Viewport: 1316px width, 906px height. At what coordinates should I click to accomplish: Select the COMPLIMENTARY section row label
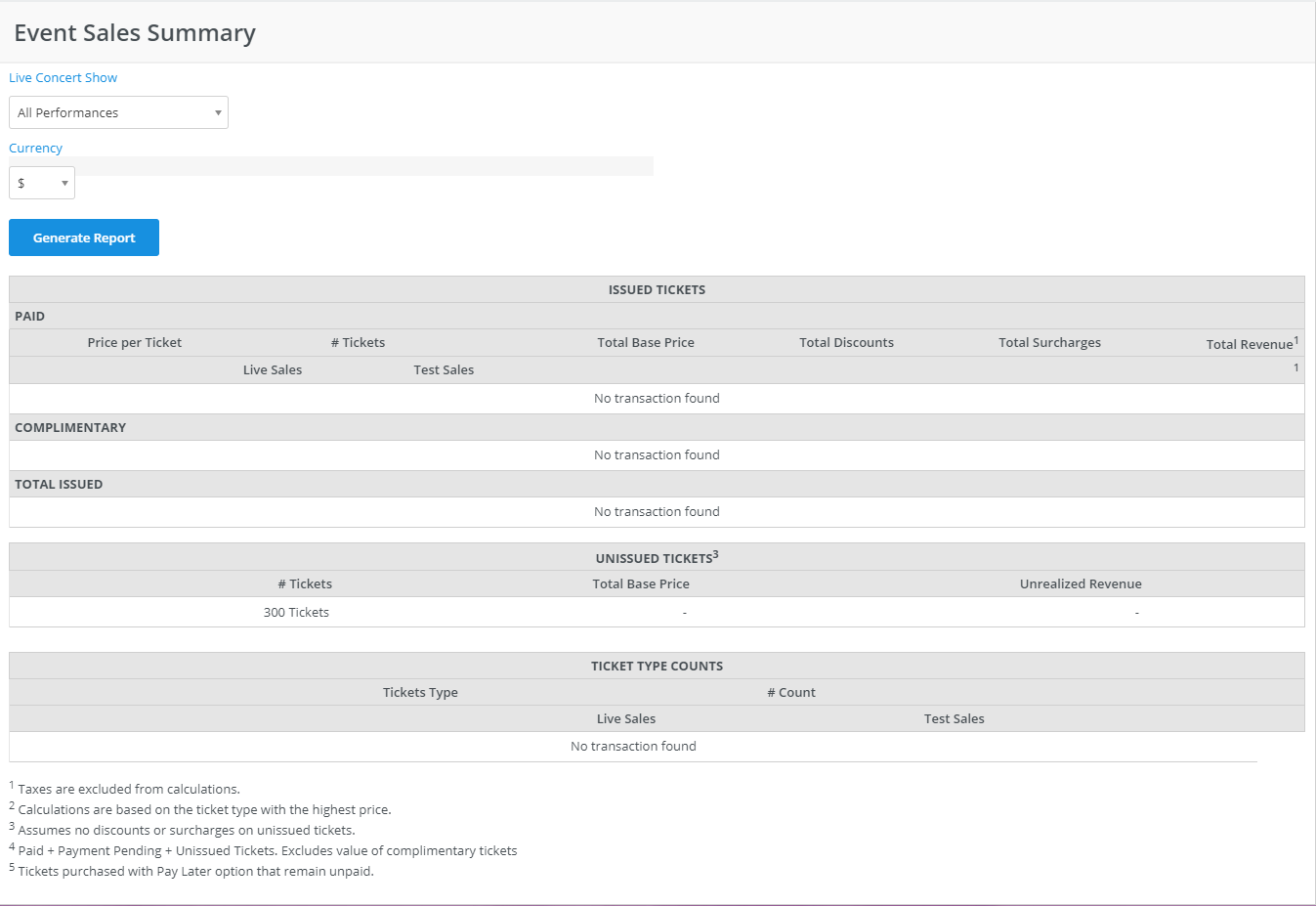[70, 428]
